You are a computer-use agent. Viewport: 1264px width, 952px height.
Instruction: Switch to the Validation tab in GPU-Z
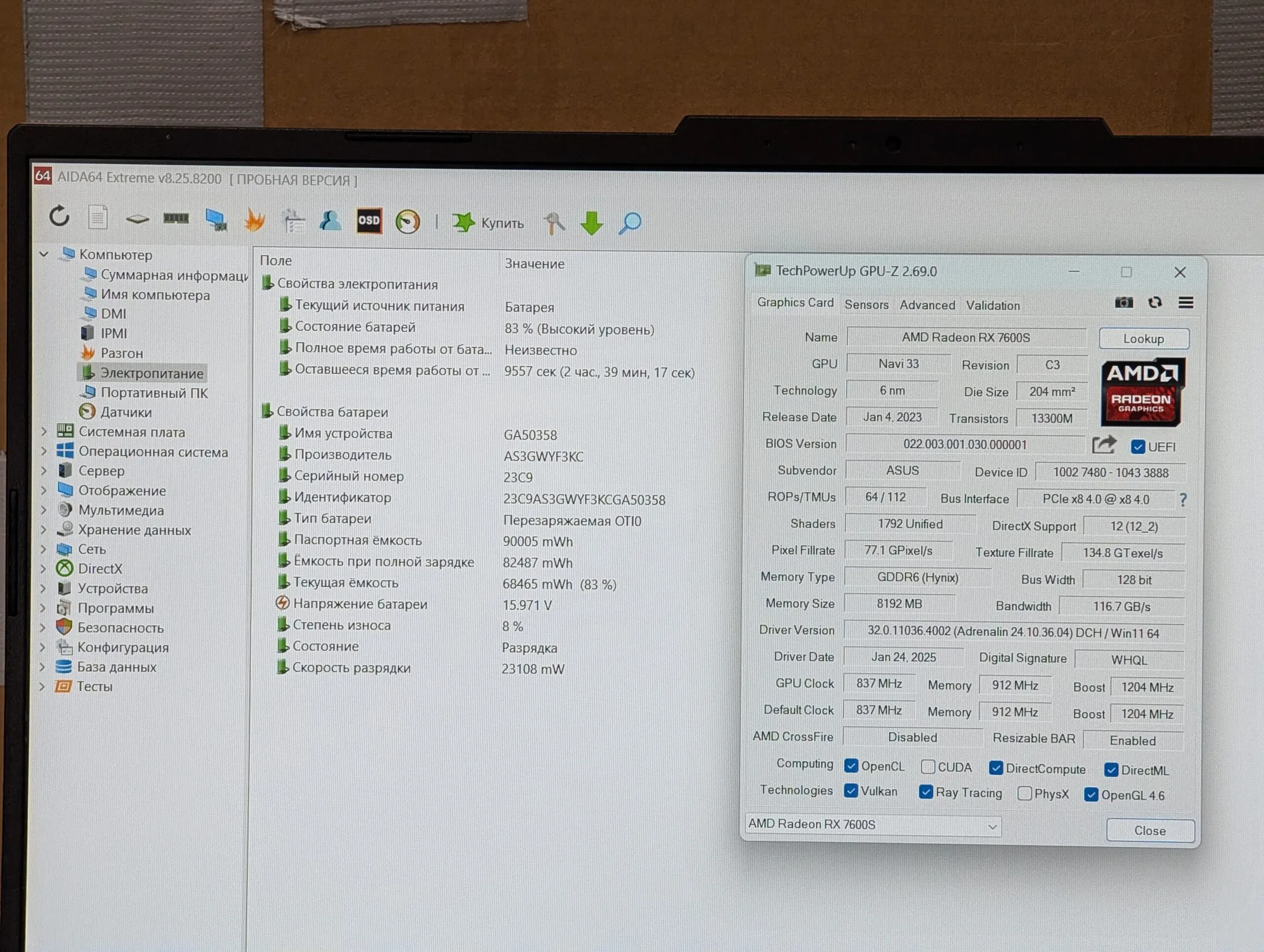coord(993,306)
